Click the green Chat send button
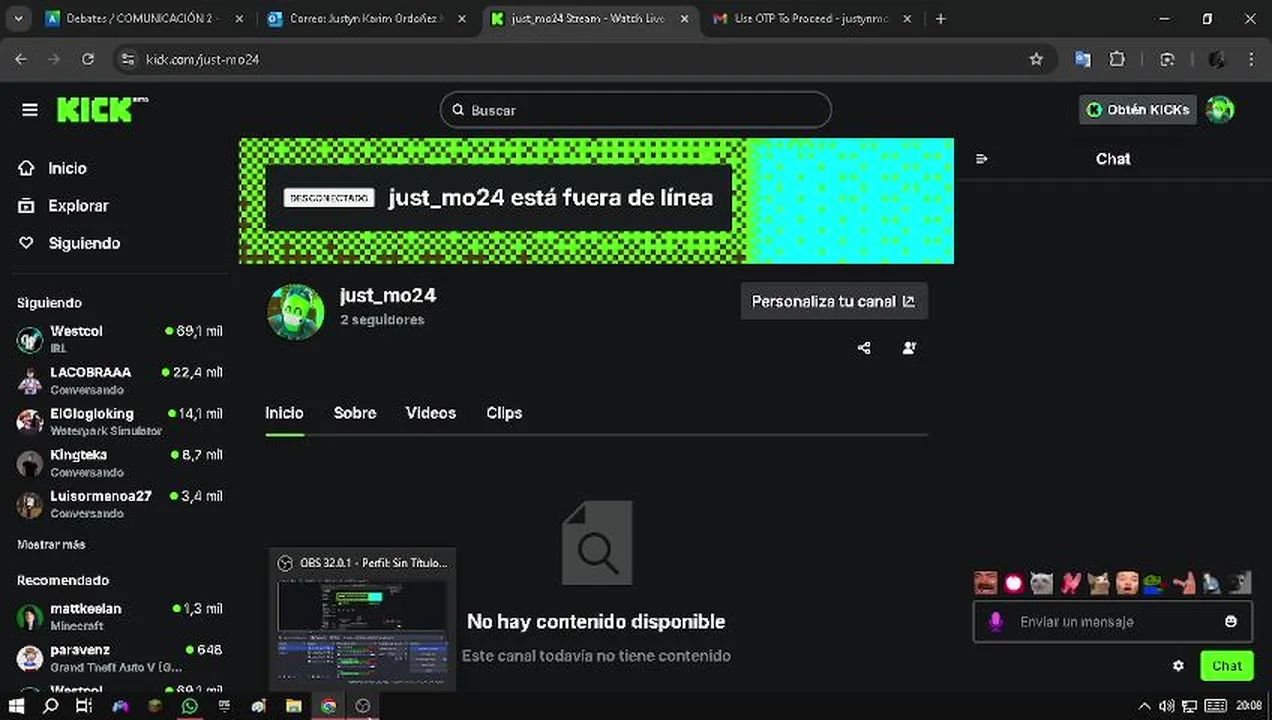The width and height of the screenshot is (1272, 720). click(1227, 666)
